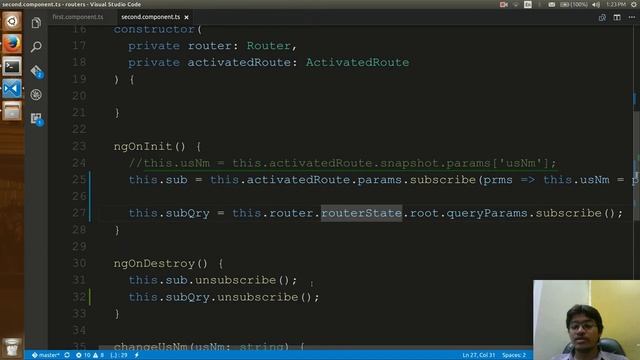Change indentation via 'Spaces: 2'
The height and width of the screenshot is (360, 640).
click(514, 355)
